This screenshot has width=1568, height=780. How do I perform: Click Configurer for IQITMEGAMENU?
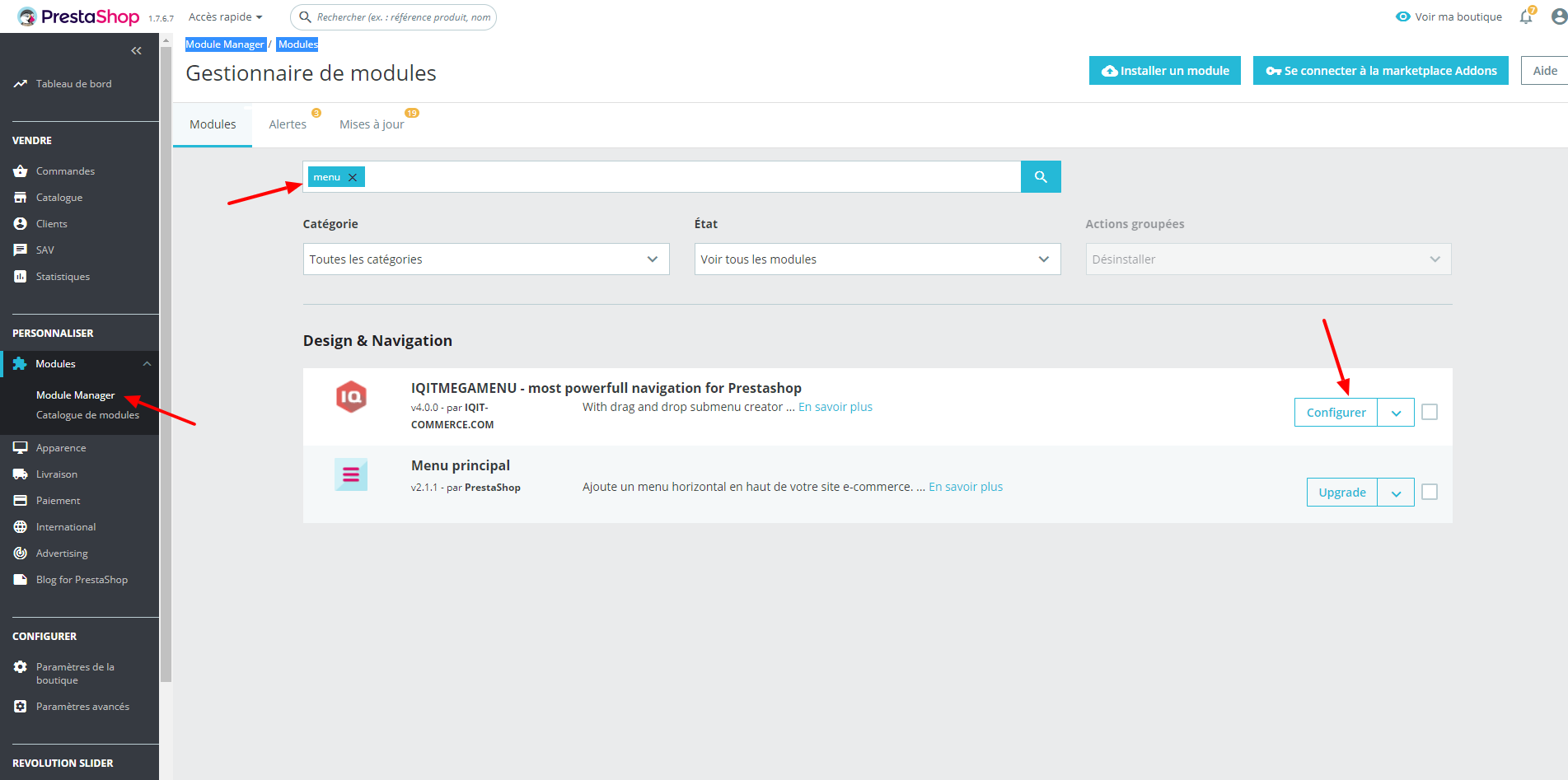point(1336,413)
